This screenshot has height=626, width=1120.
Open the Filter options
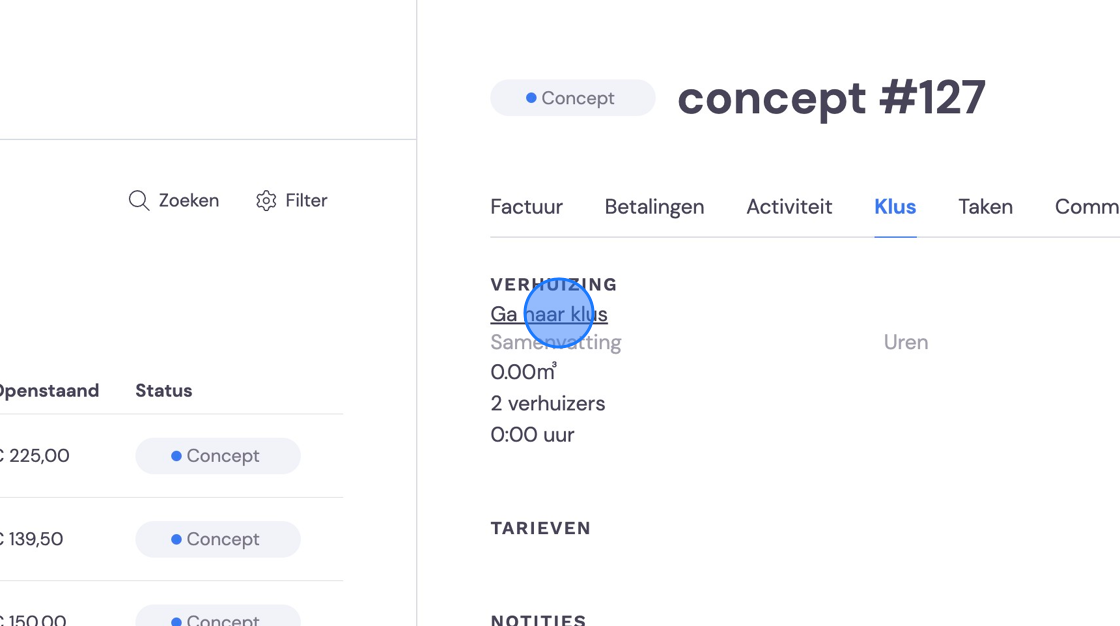coord(291,201)
